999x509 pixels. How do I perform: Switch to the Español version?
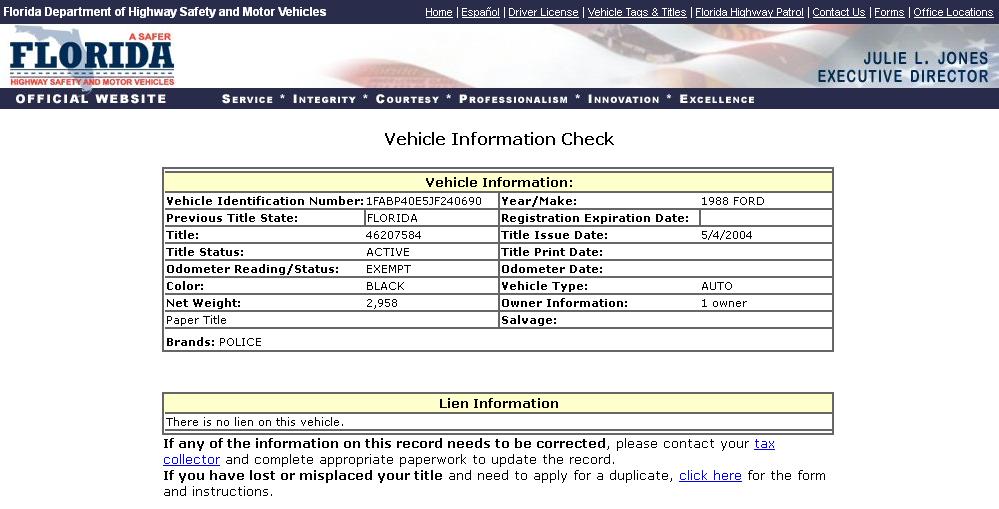click(x=480, y=12)
